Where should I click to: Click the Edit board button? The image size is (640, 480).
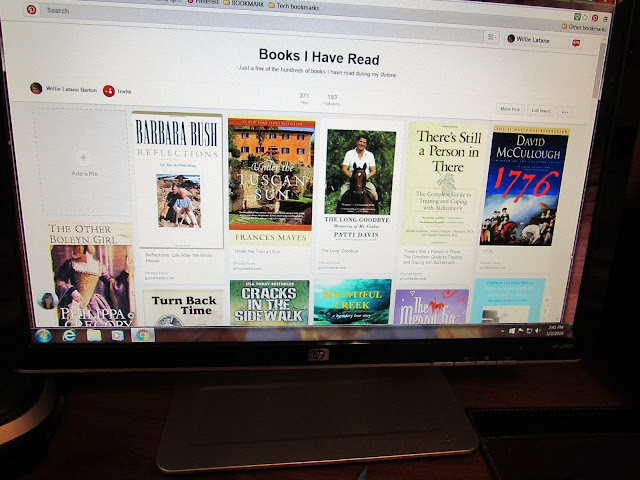click(x=541, y=111)
